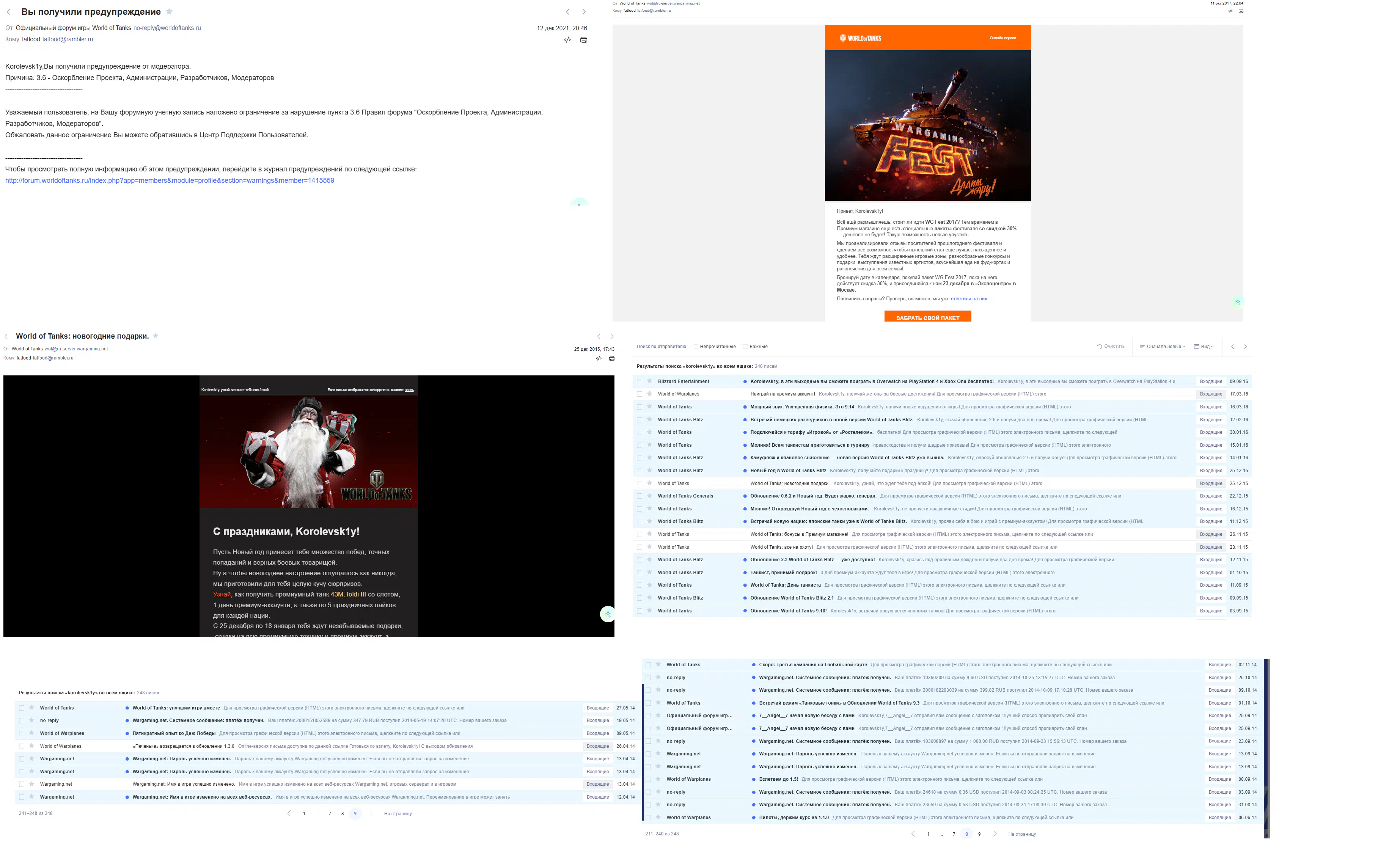Open the «Вид» view dropdown
This screenshot has width=1400, height=846.
1204,347
